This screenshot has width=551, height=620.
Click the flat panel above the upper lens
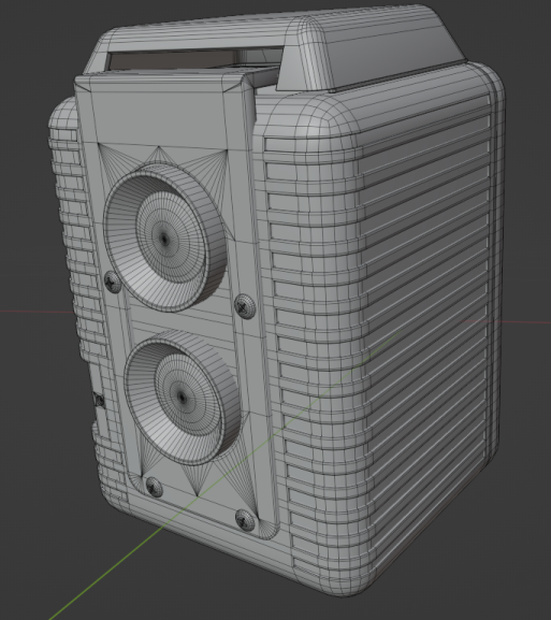click(x=160, y=117)
